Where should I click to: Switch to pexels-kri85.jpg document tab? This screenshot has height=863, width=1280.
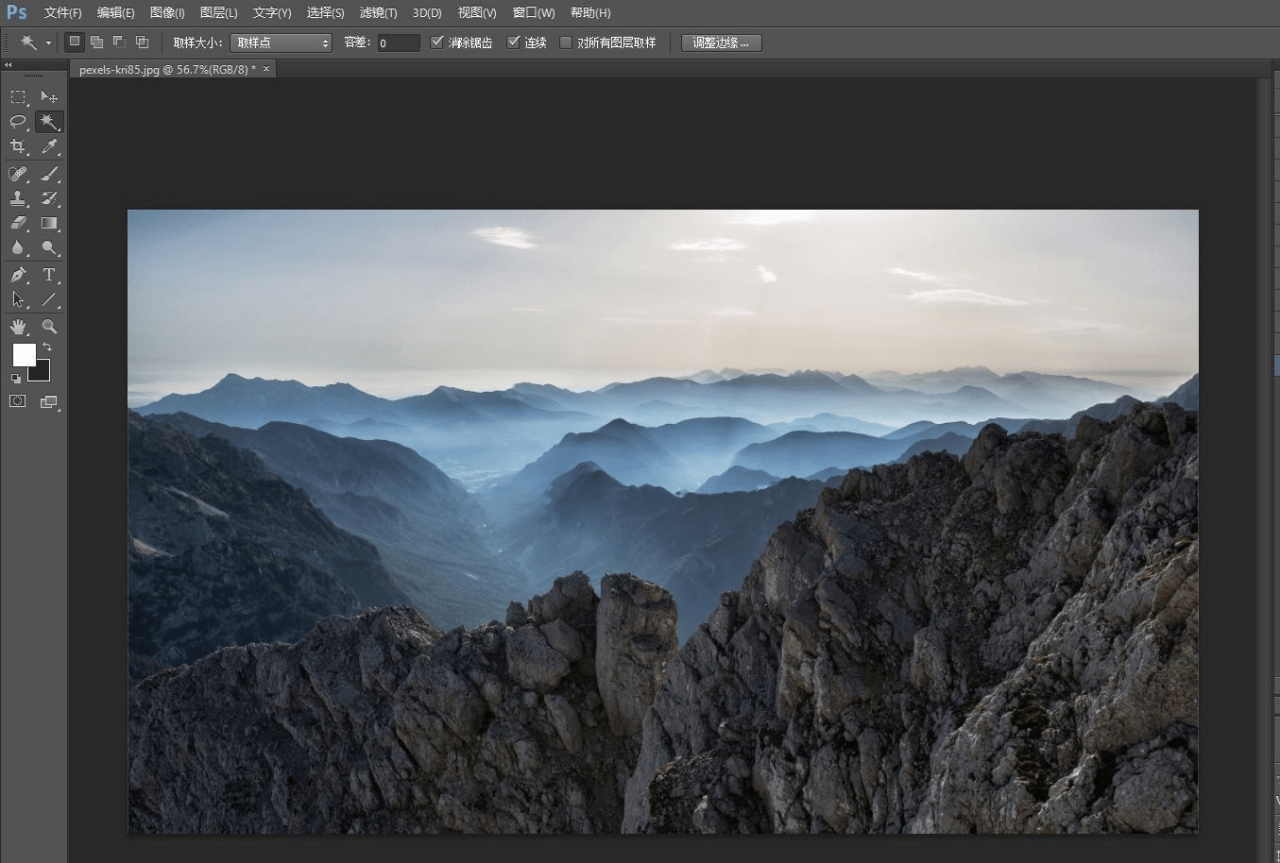(167, 69)
